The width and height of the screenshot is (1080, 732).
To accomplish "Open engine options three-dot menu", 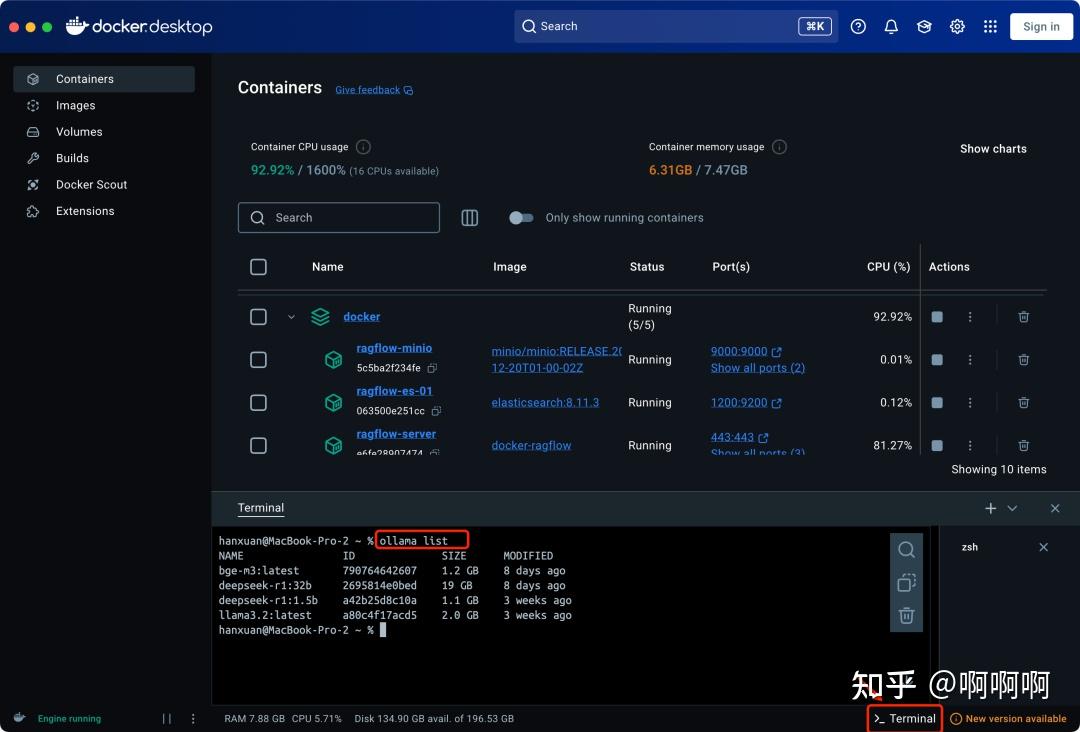I will click(x=193, y=718).
